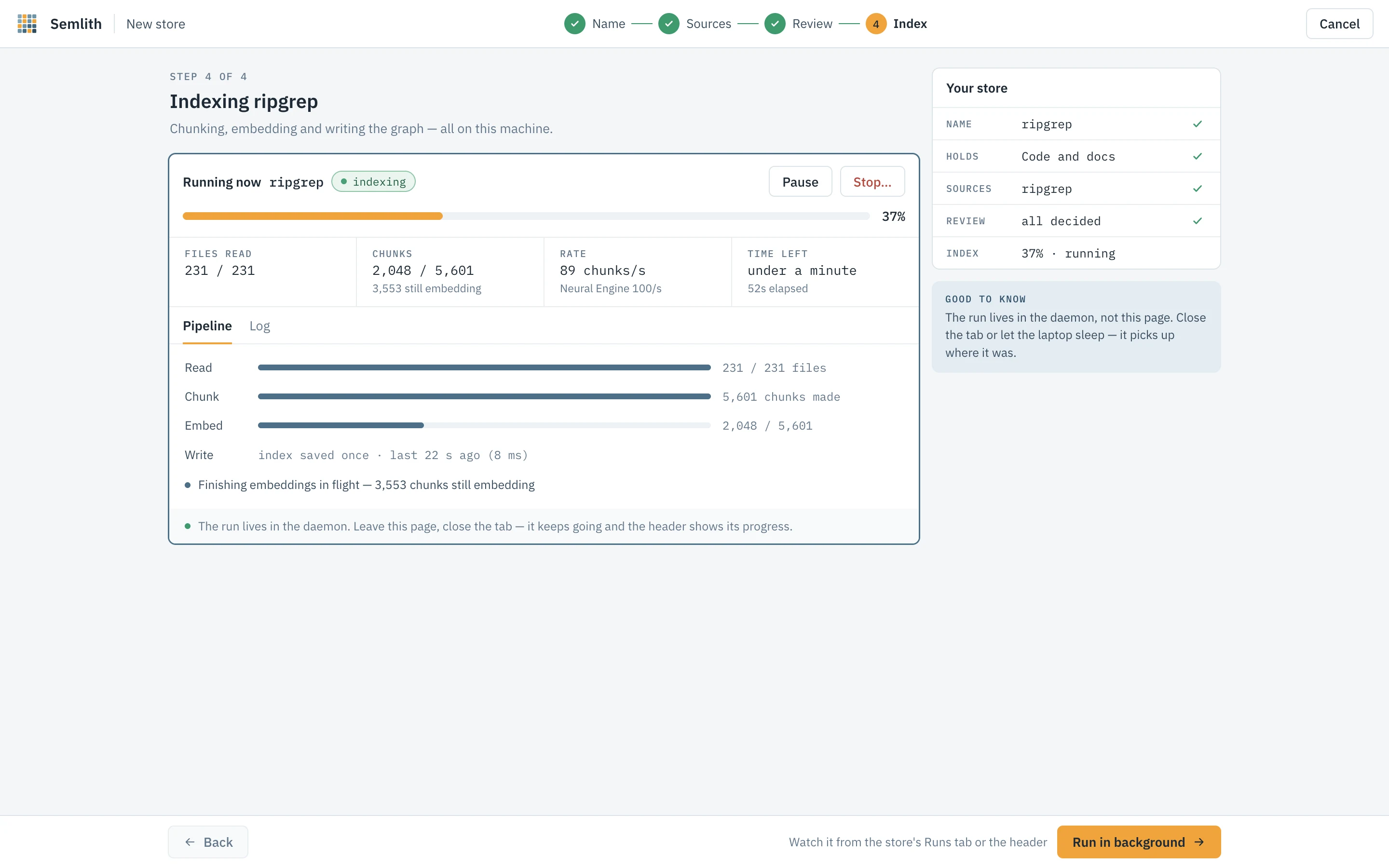Click the overall orange progress bar
The height and width of the screenshot is (868, 1389).
pyautogui.click(x=526, y=216)
